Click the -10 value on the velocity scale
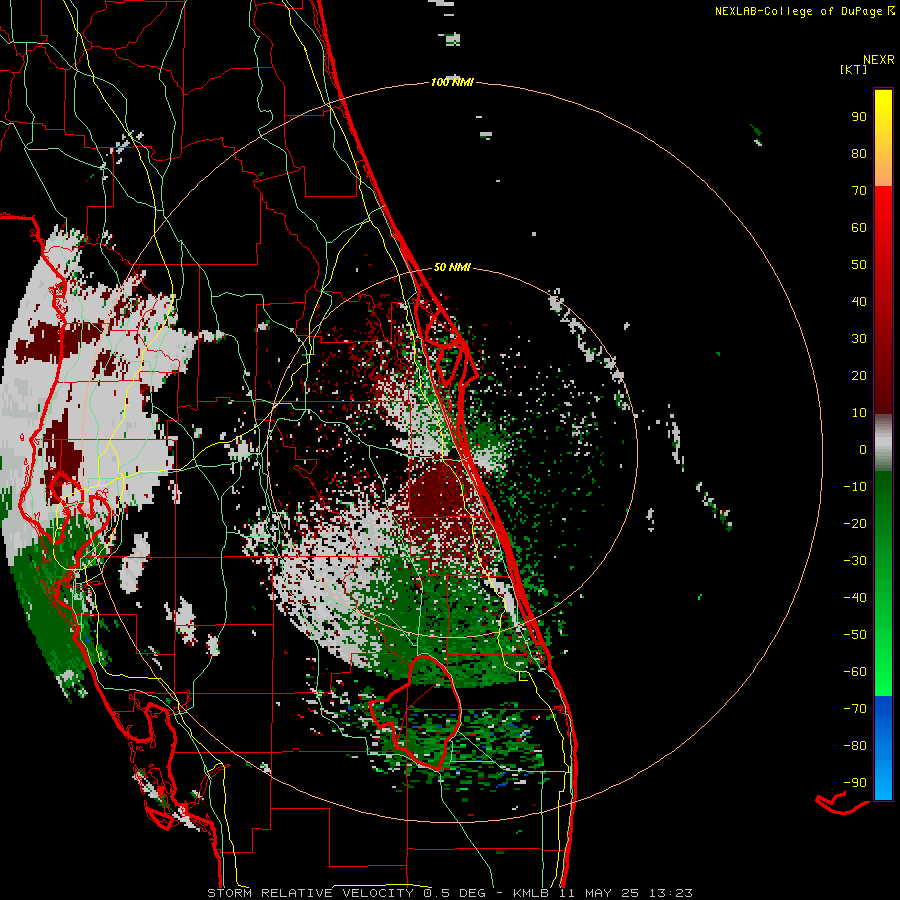Viewport: 900px width, 900px height. pos(855,487)
